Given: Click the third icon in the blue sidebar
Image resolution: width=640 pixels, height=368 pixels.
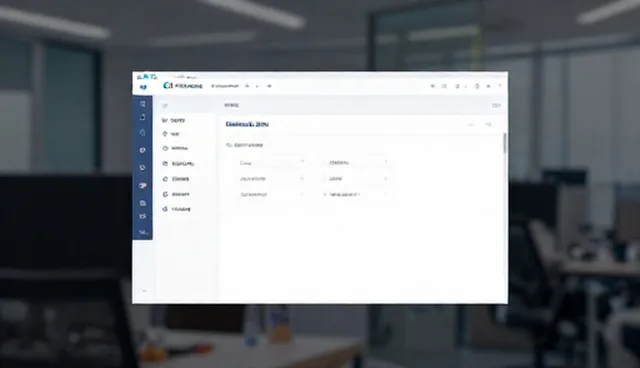Looking at the screenshot, I should coord(142,133).
